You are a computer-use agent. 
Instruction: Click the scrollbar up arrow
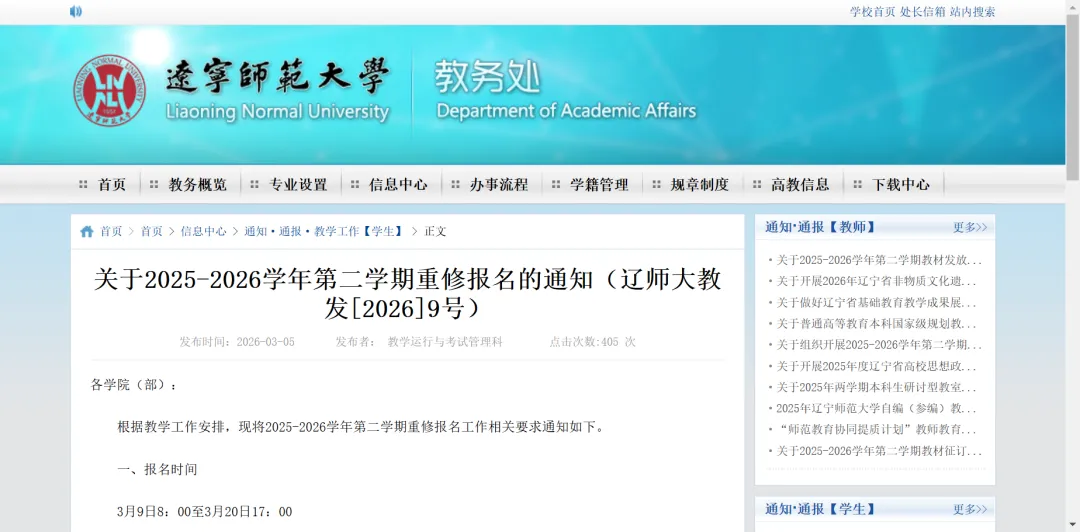[1072, 6]
